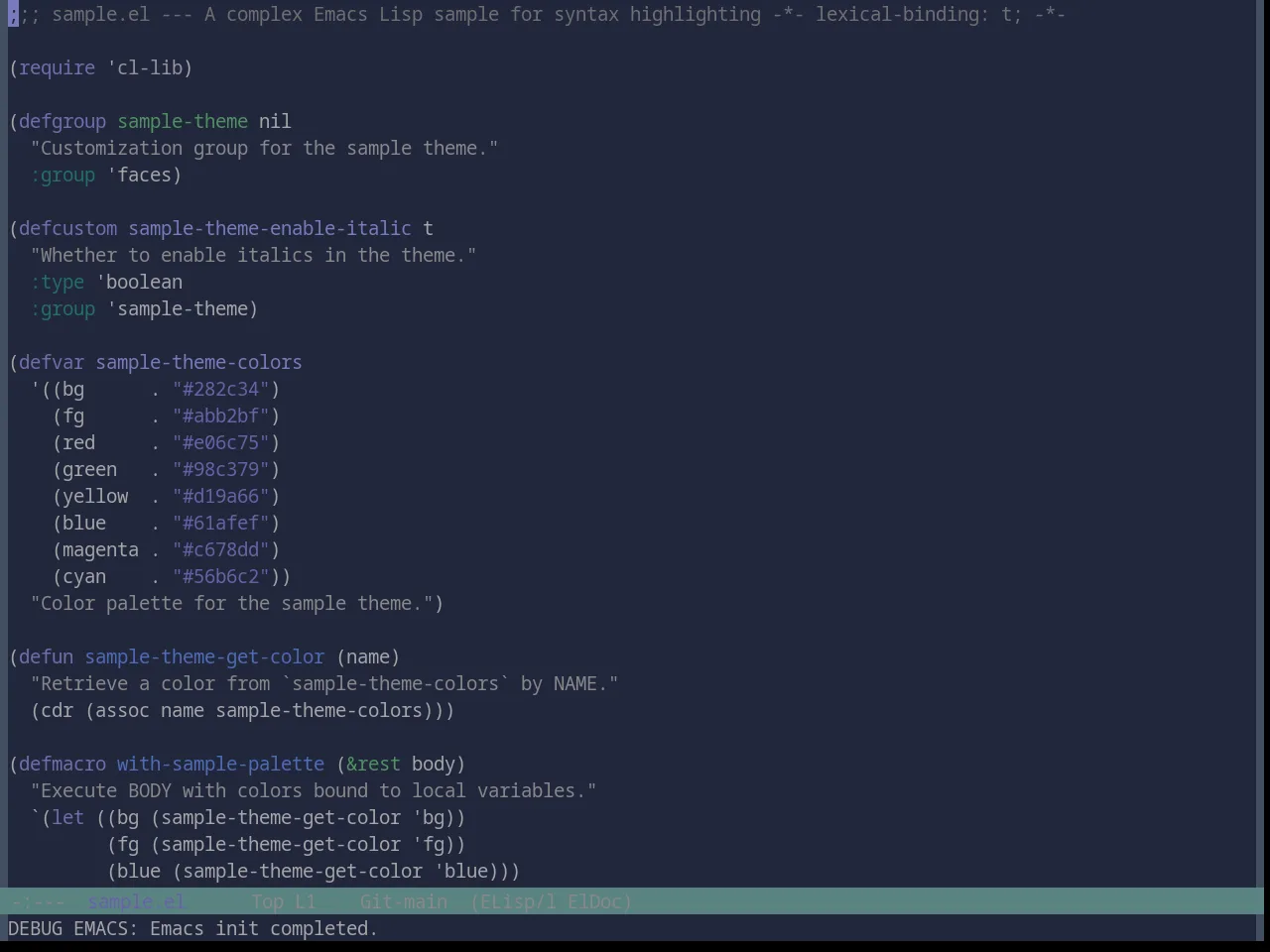
Task: Click on 'cl-lib' symbol
Action: (x=150, y=67)
